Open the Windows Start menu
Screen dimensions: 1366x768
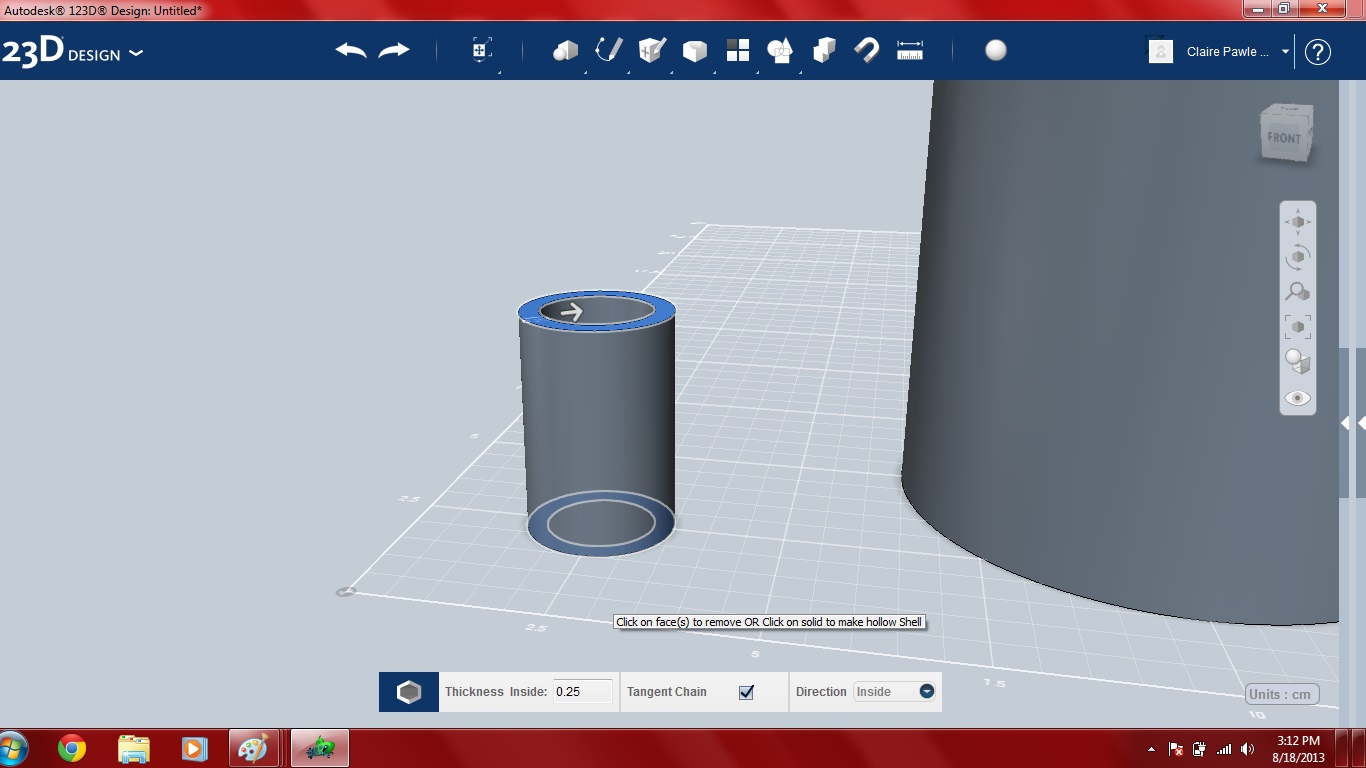(14, 748)
